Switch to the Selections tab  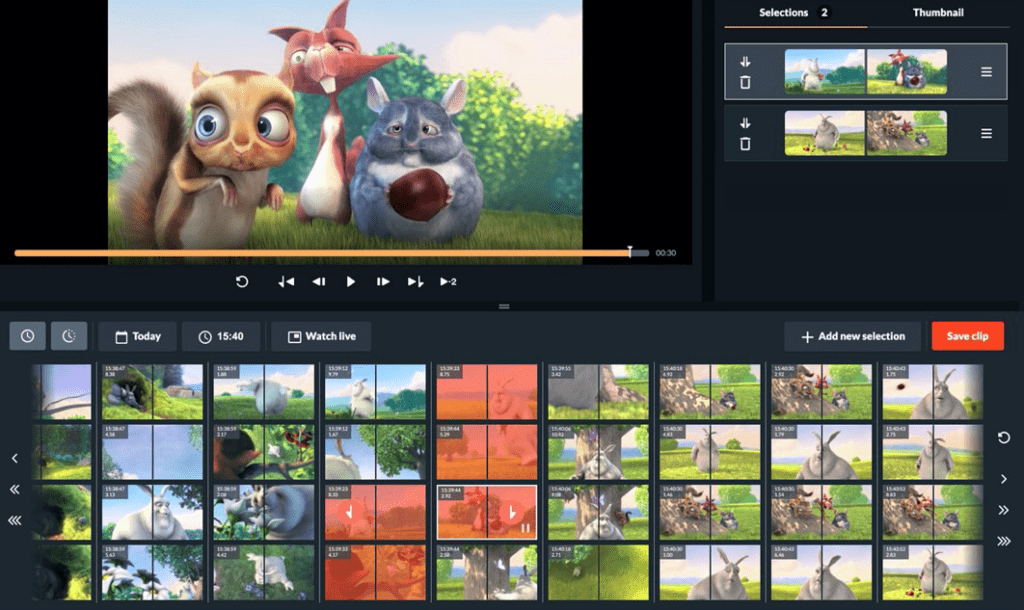pos(782,13)
